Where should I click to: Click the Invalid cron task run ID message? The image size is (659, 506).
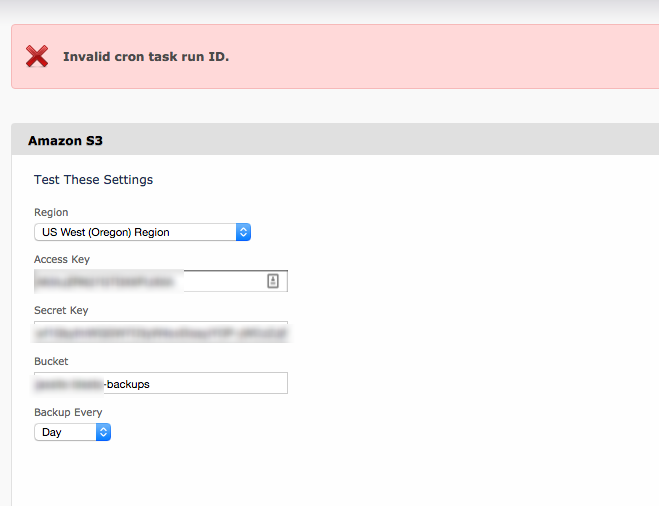[x=146, y=57]
